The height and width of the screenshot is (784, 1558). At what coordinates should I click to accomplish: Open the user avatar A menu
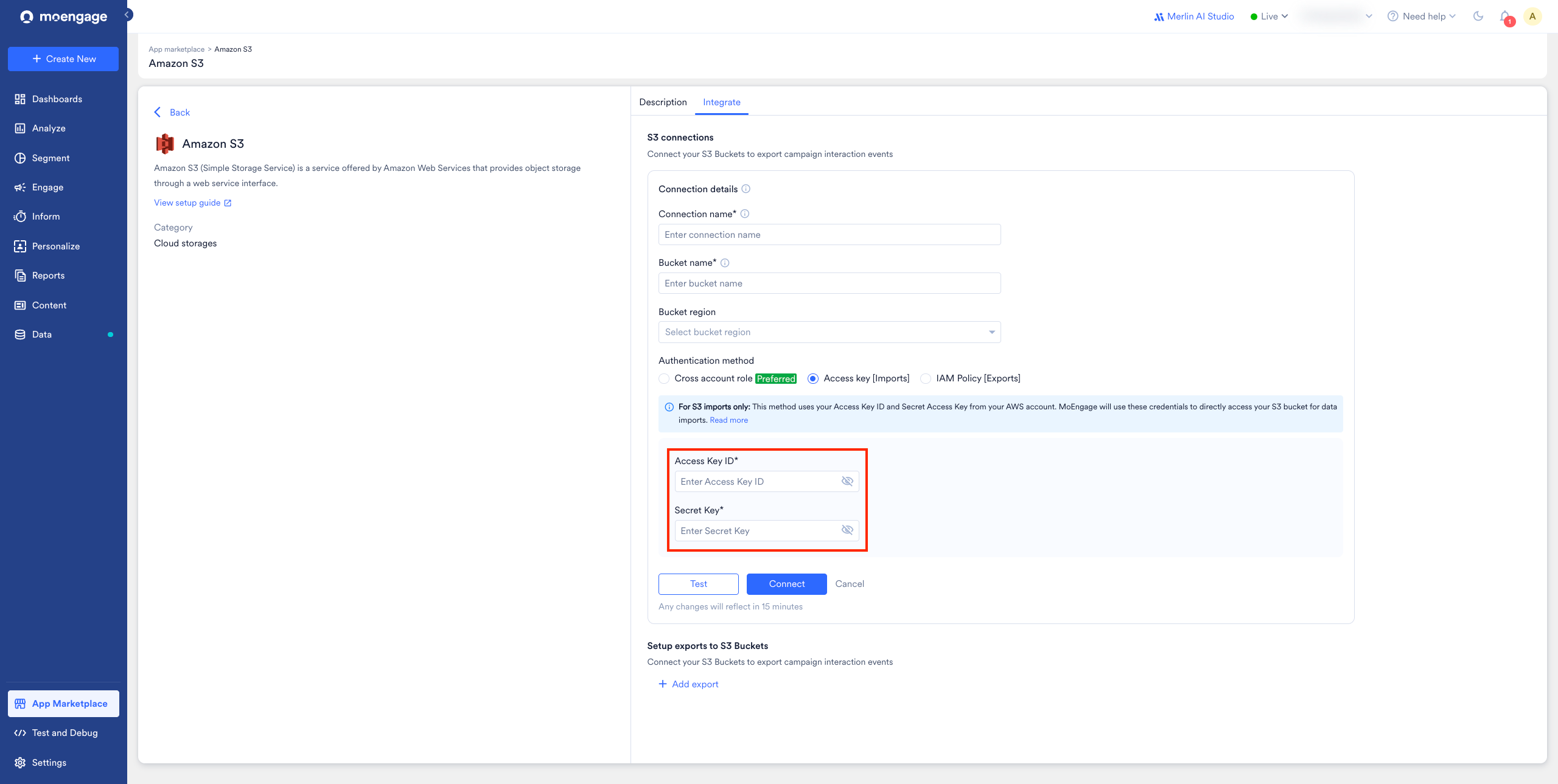click(x=1532, y=16)
